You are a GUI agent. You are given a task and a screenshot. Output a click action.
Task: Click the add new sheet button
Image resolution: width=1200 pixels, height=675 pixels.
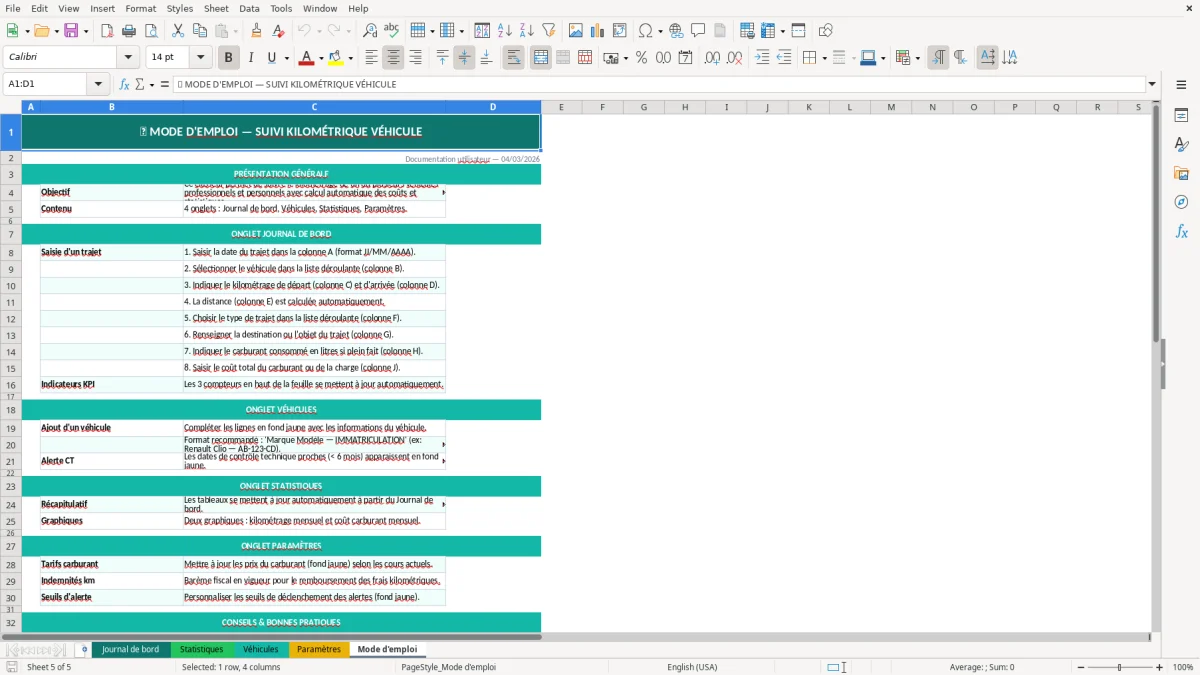84,649
